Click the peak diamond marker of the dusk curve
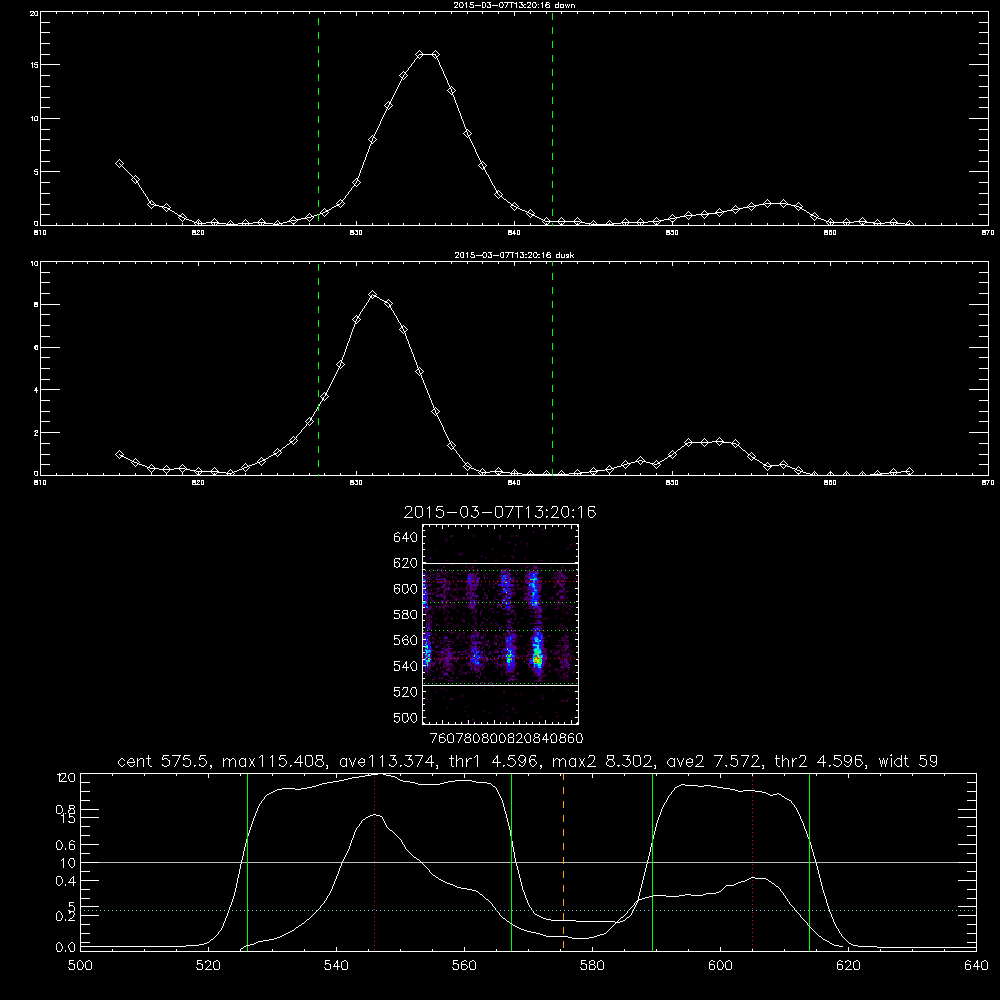The image size is (1000, 1000). point(373,295)
